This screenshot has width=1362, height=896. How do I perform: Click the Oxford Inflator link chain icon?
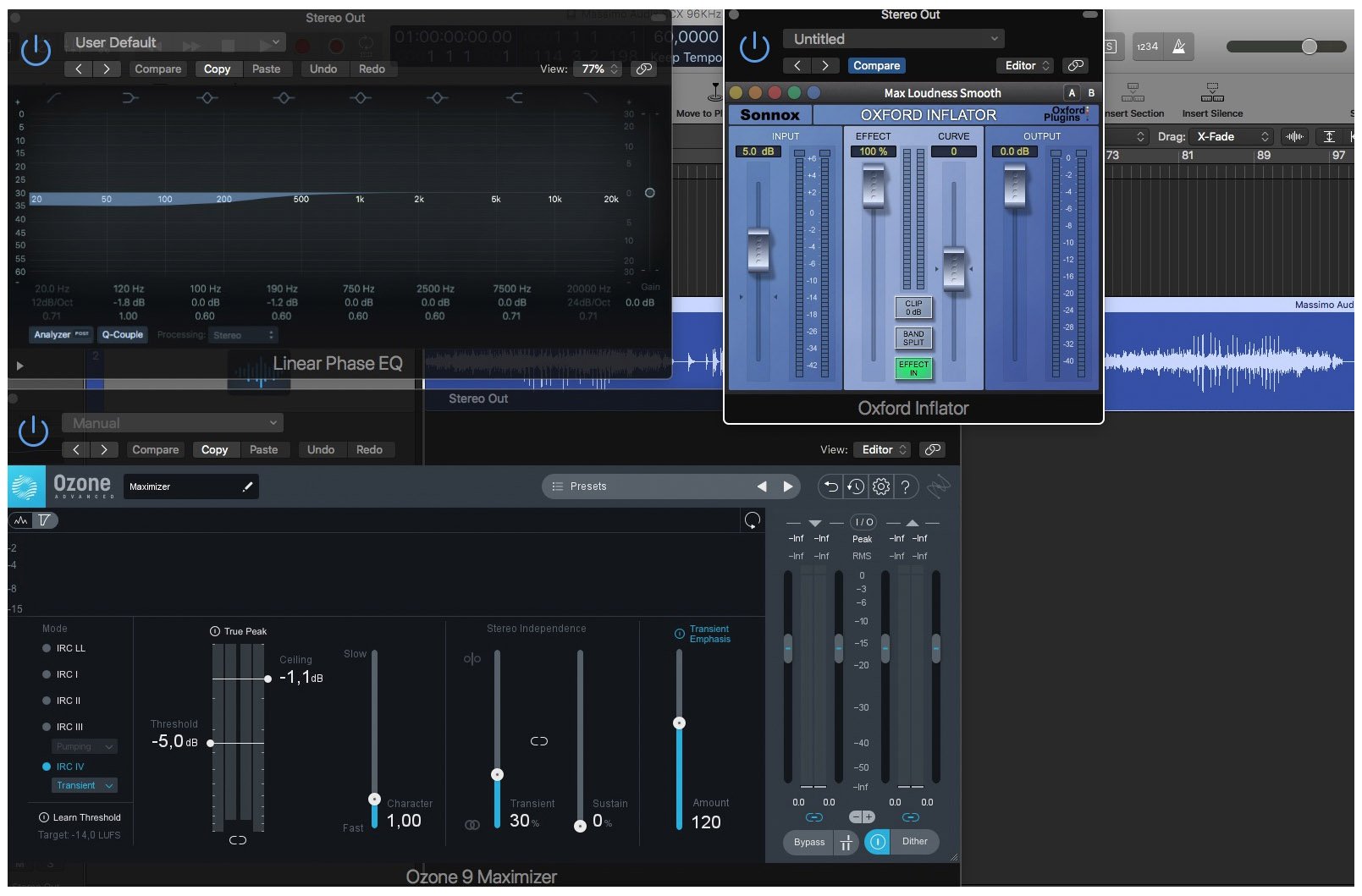[1074, 65]
